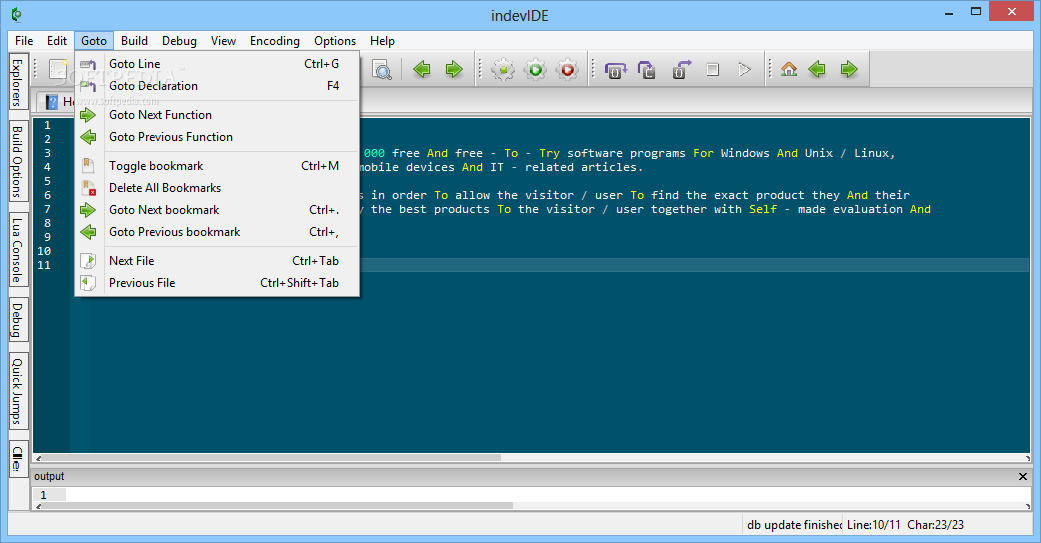
Task: Click the debugger step over icon
Action: point(615,70)
